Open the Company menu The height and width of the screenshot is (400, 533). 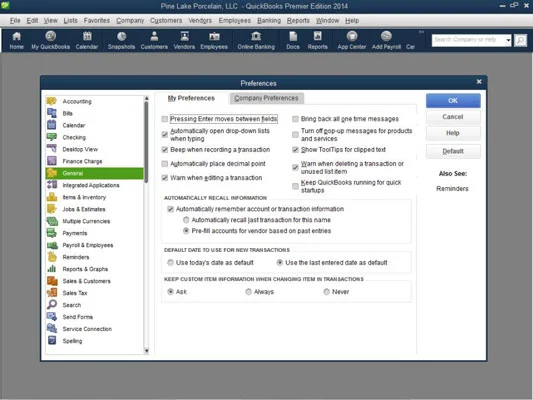point(130,20)
